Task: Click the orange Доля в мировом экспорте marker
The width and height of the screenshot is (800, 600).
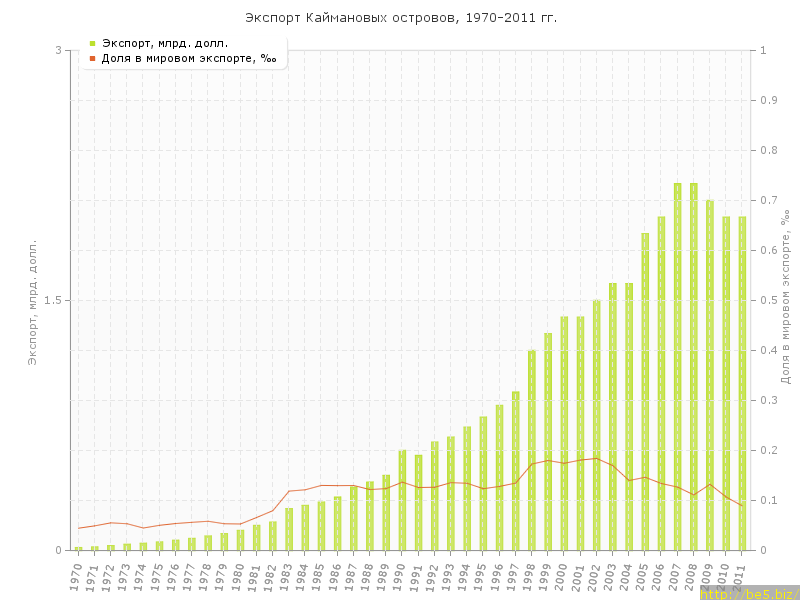Action: [93, 58]
